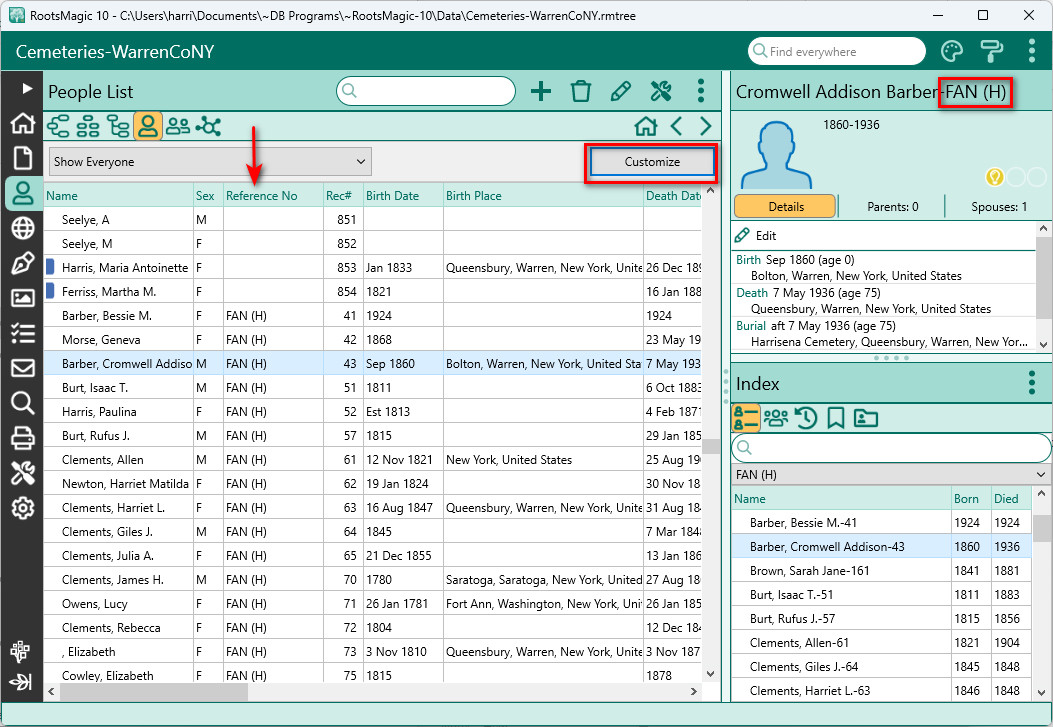Viewport: 1053px width, 727px height.
Task: Show Groups tab in Index panel
Action: click(866, 418)
